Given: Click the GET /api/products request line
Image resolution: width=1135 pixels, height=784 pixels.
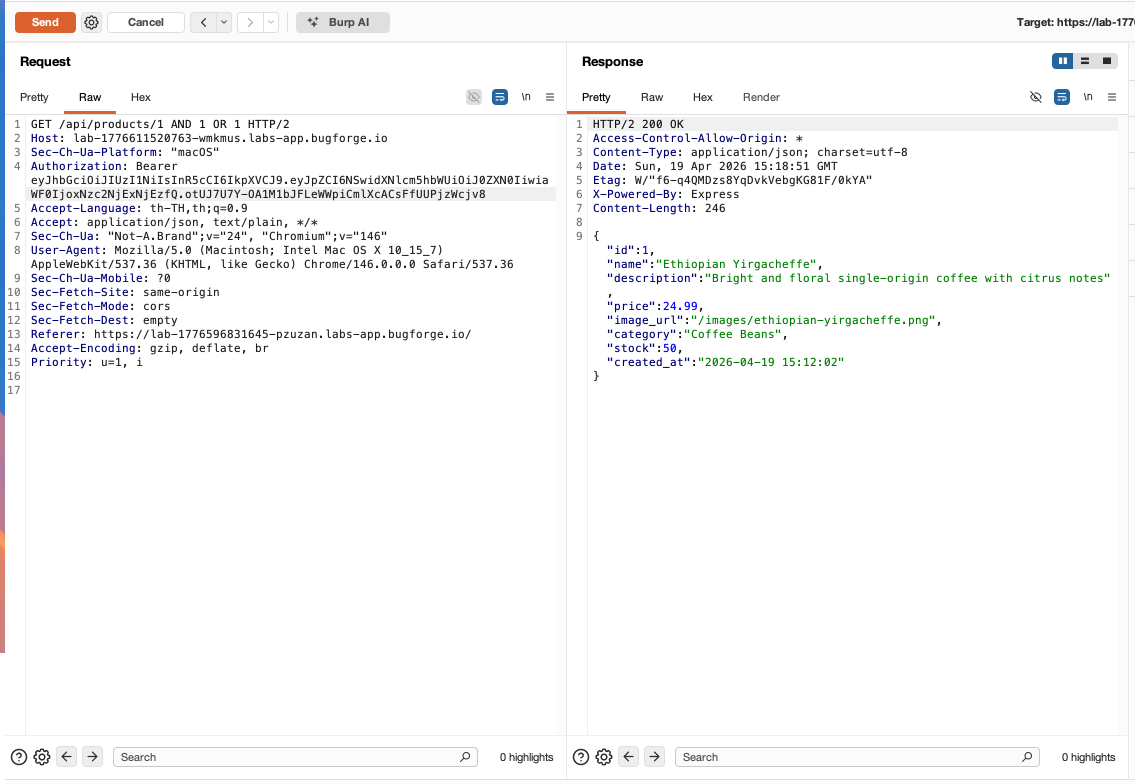Looking at the screenshot, I should pyautogui.click(x=160, y=125).
